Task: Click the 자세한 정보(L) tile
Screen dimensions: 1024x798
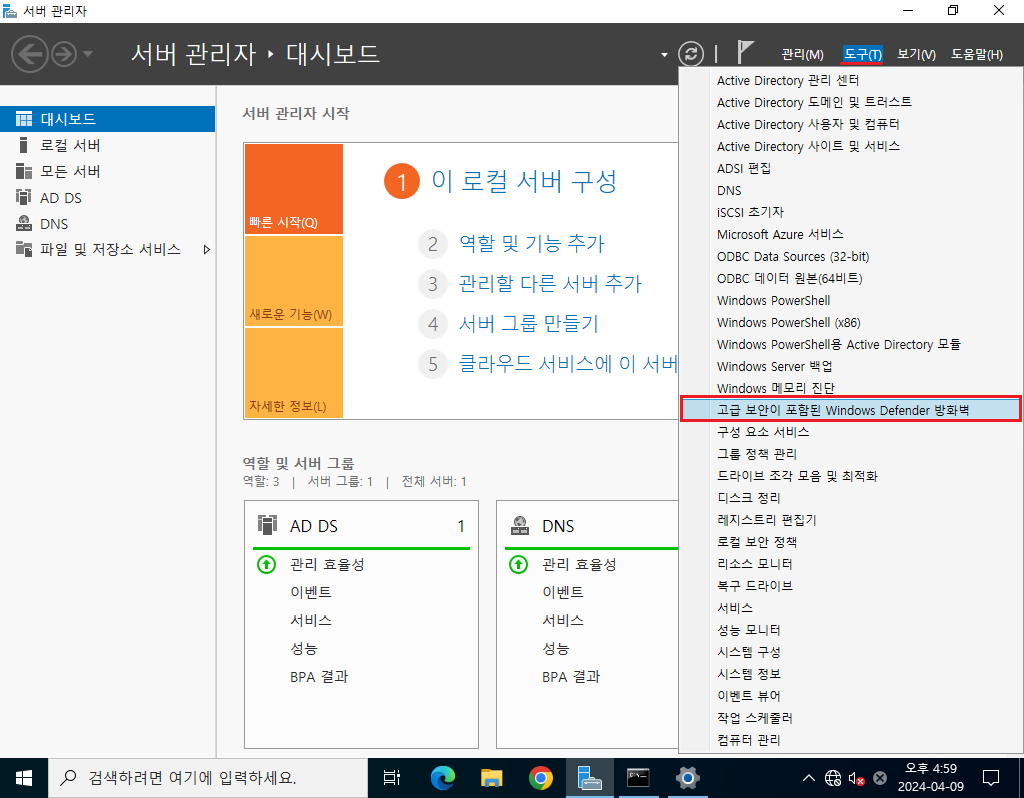Action: click(293, 372)
